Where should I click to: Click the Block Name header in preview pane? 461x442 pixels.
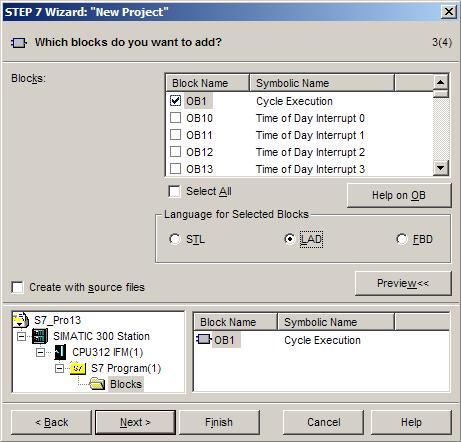pyautogui.click(x=236, y=322)
